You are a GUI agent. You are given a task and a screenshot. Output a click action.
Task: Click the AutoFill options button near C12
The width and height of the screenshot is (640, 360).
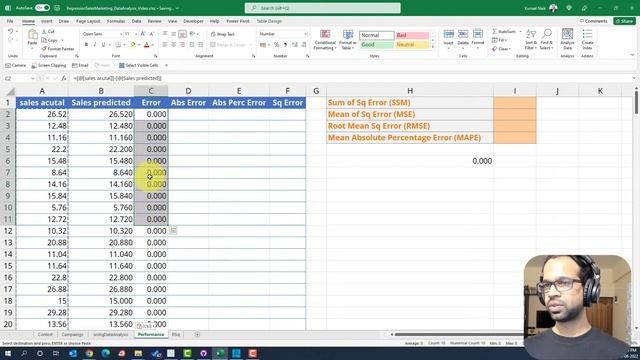173,231
